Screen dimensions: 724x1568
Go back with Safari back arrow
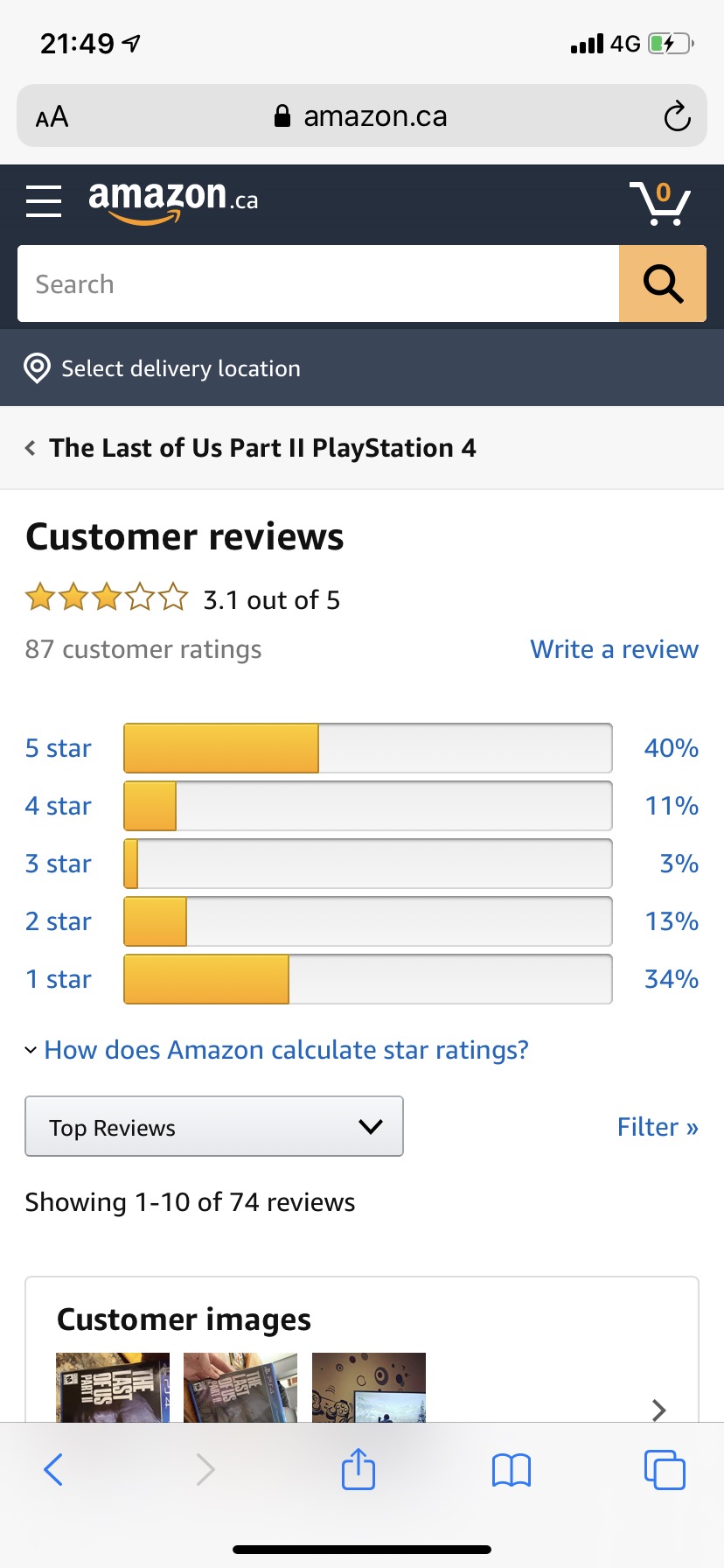pyautogui.click(x=53, y=1470)
